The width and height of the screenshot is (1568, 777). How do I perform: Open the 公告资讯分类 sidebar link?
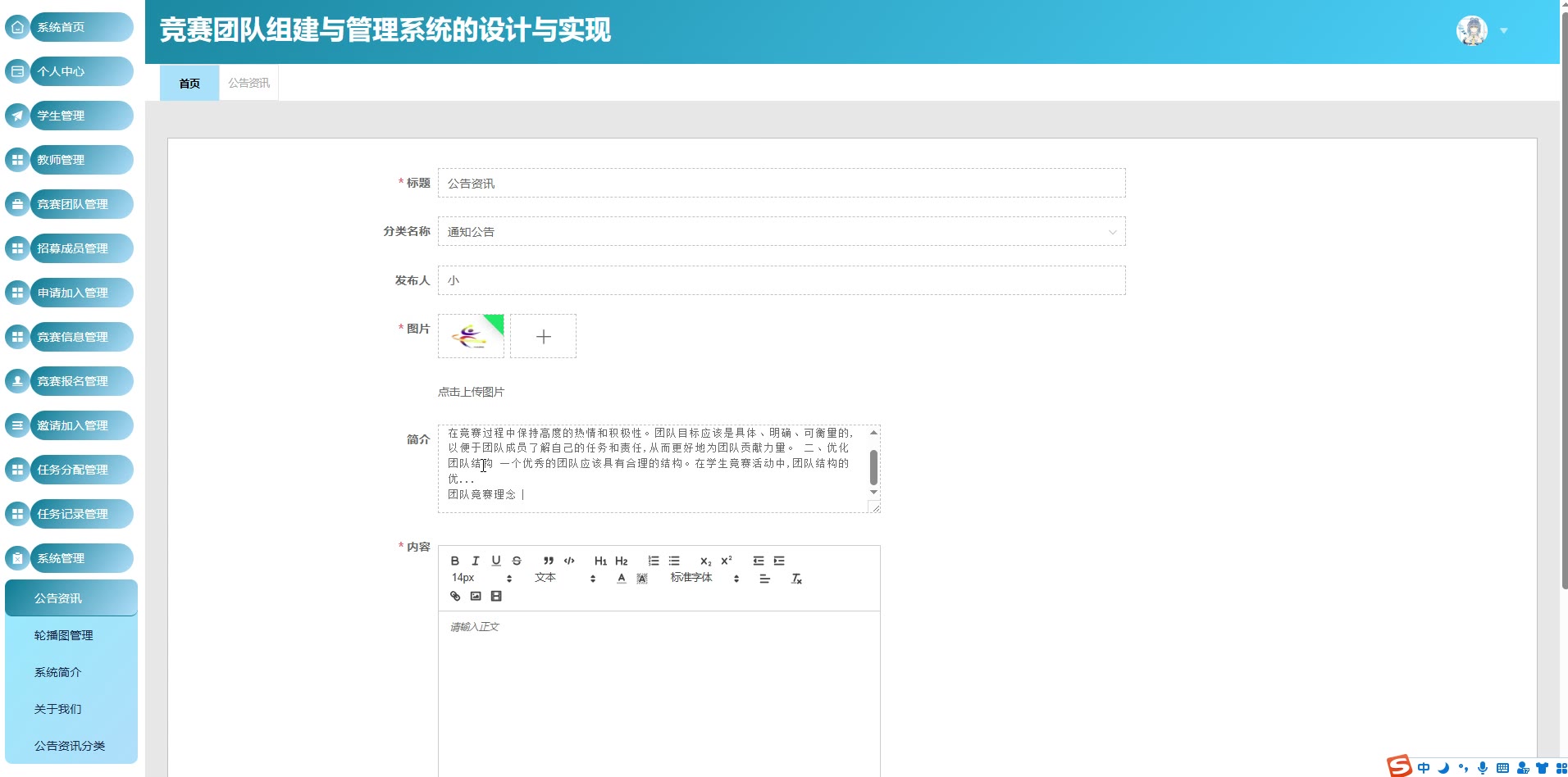click(70, 746)
